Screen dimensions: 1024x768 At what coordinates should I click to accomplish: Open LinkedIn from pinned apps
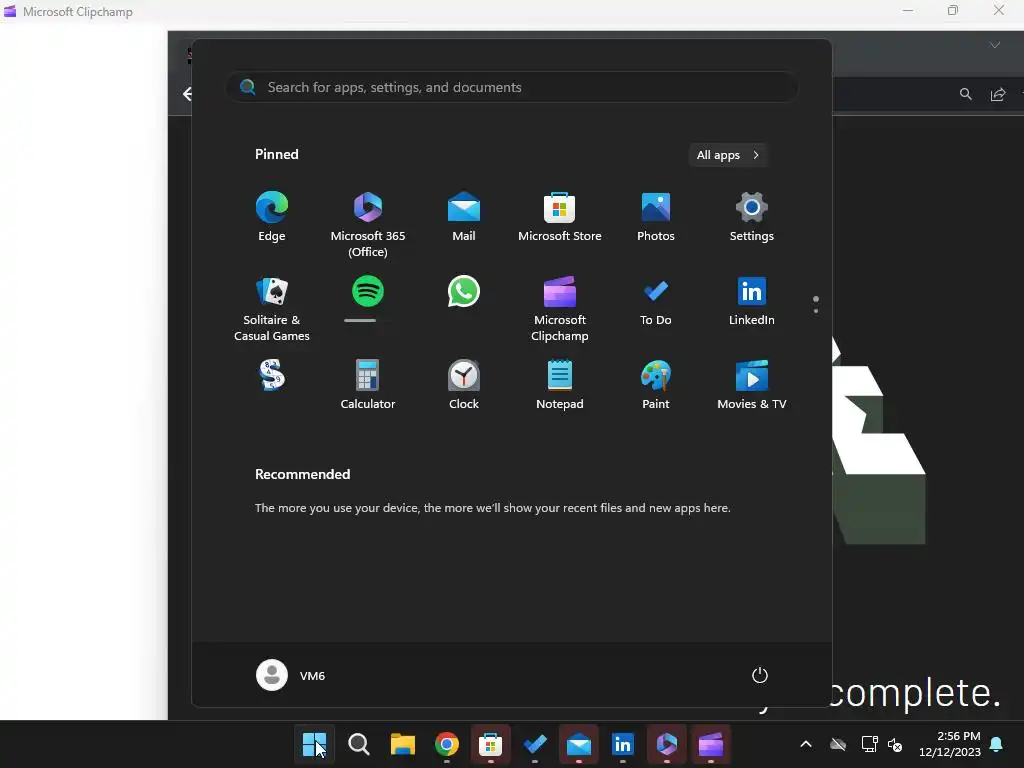pyautogui.click(x=752, y=302)
